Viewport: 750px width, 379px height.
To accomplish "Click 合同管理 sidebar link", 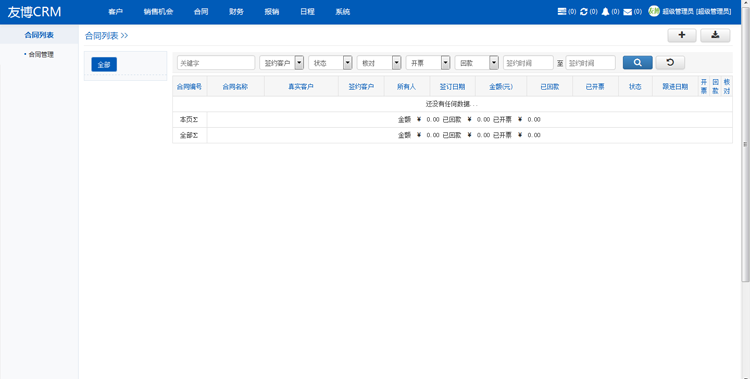I will click(x=41, y=55).
